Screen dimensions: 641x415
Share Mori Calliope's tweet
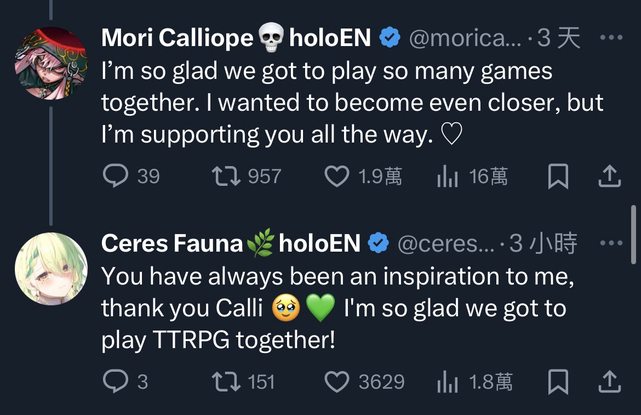[x=608, y=177]
